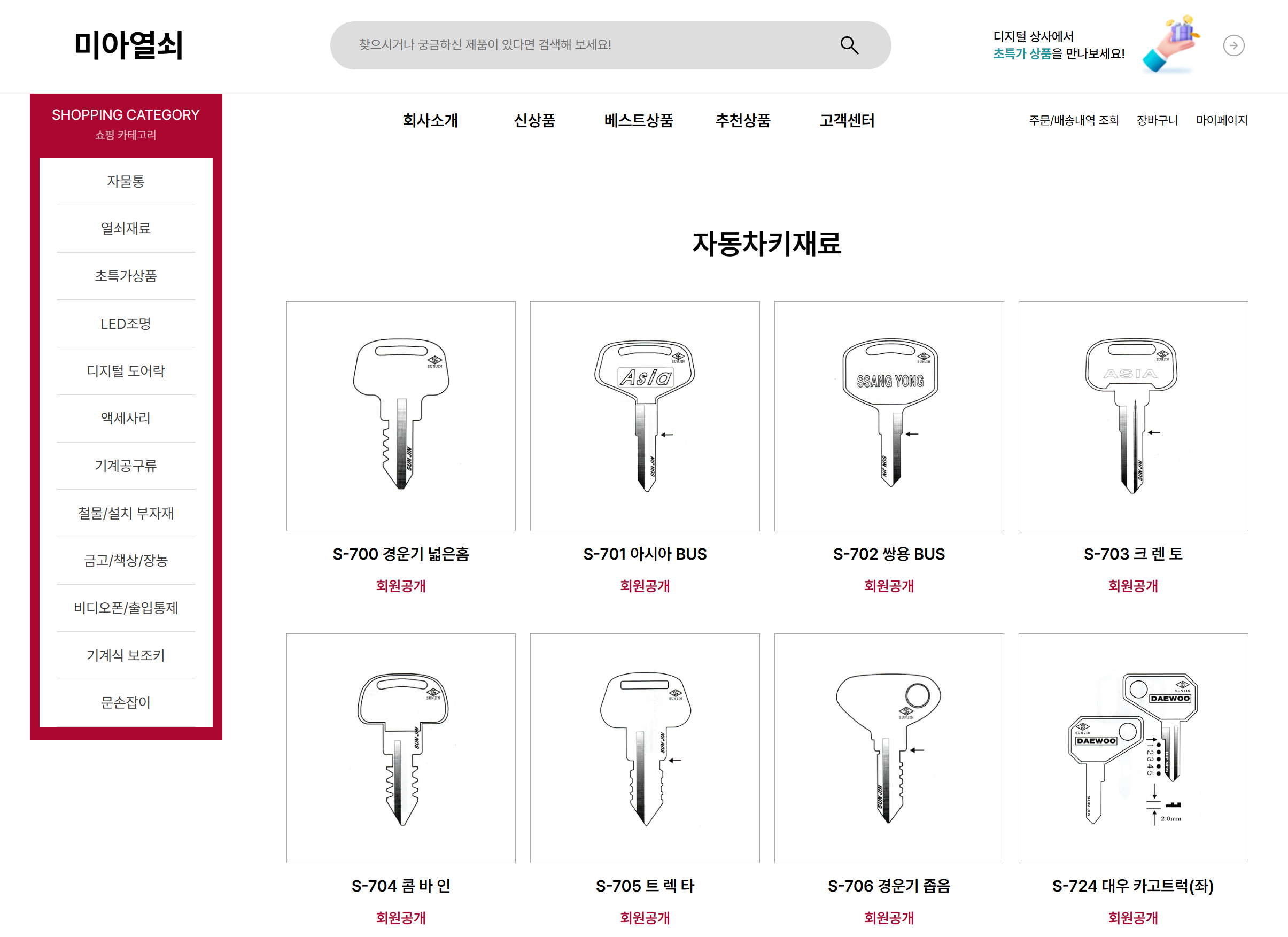Image resolution: width=1288 pixels, height=937 pixels.
Task: Select 디지털 도어락 category
Action: click(x=126, y=371)
